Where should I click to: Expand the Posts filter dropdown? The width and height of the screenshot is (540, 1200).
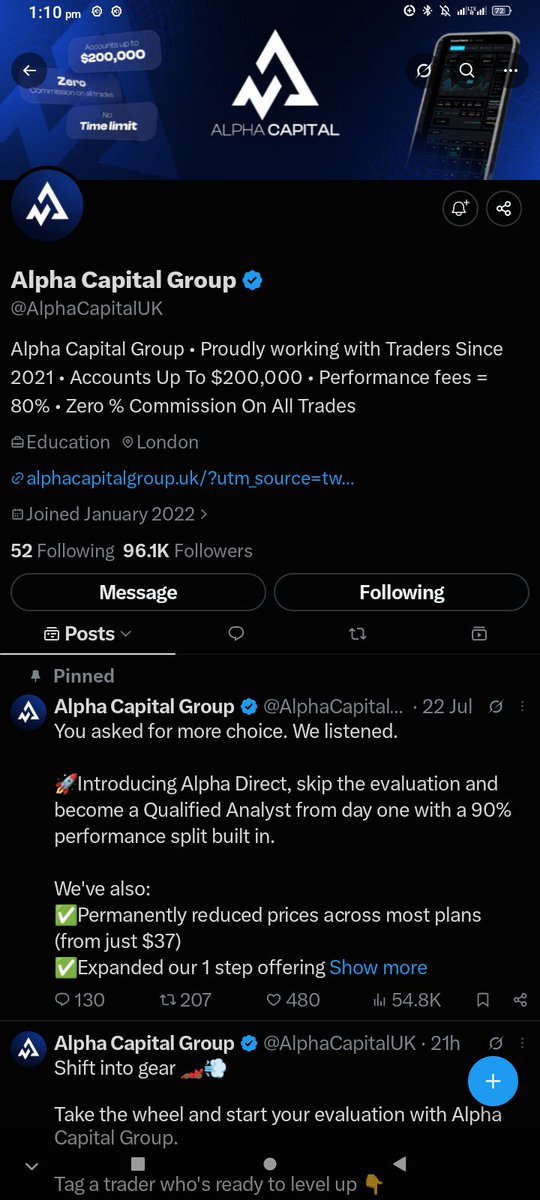click(88, 633)
